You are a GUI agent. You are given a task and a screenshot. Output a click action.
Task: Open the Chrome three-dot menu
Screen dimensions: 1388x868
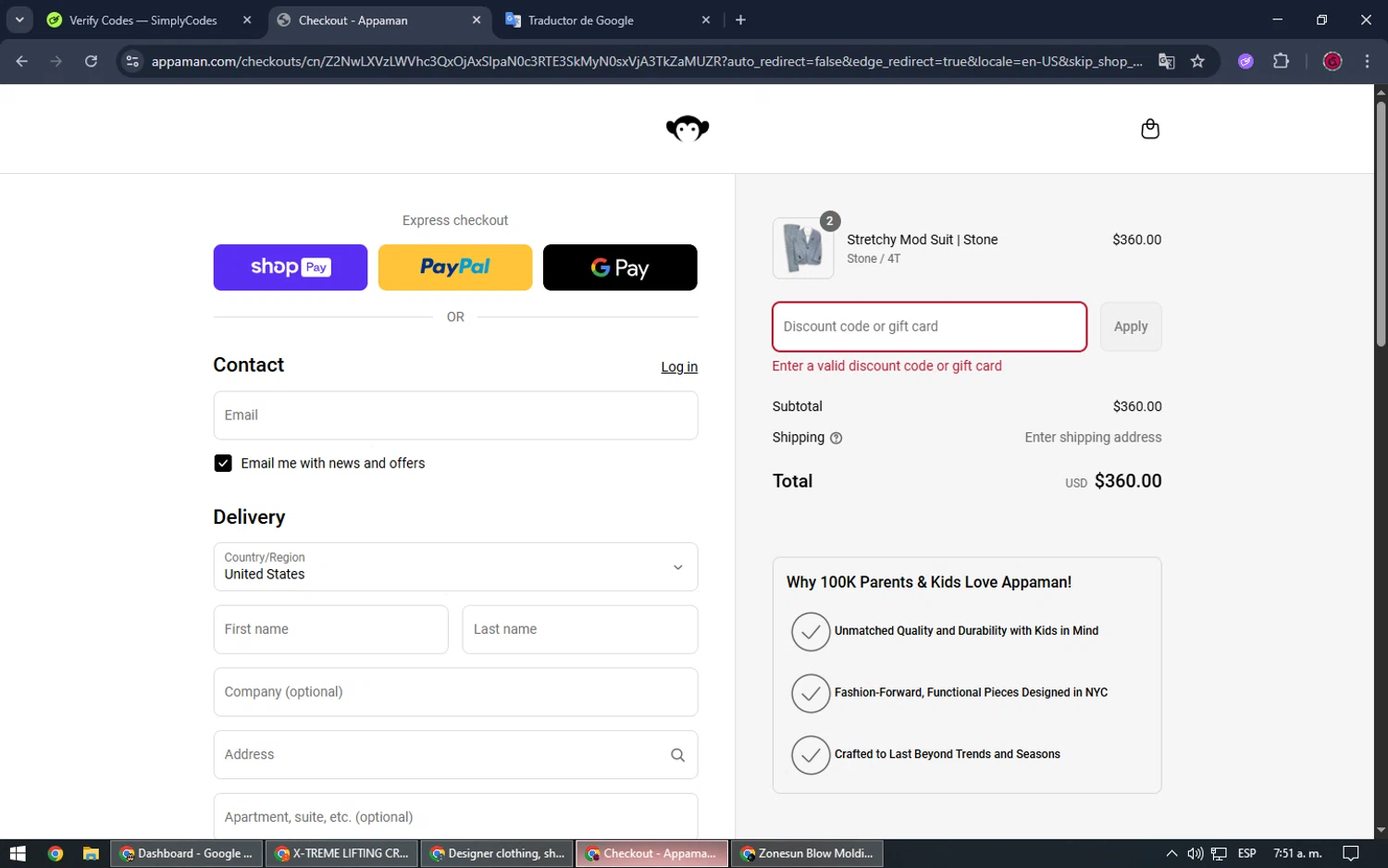1367,61
